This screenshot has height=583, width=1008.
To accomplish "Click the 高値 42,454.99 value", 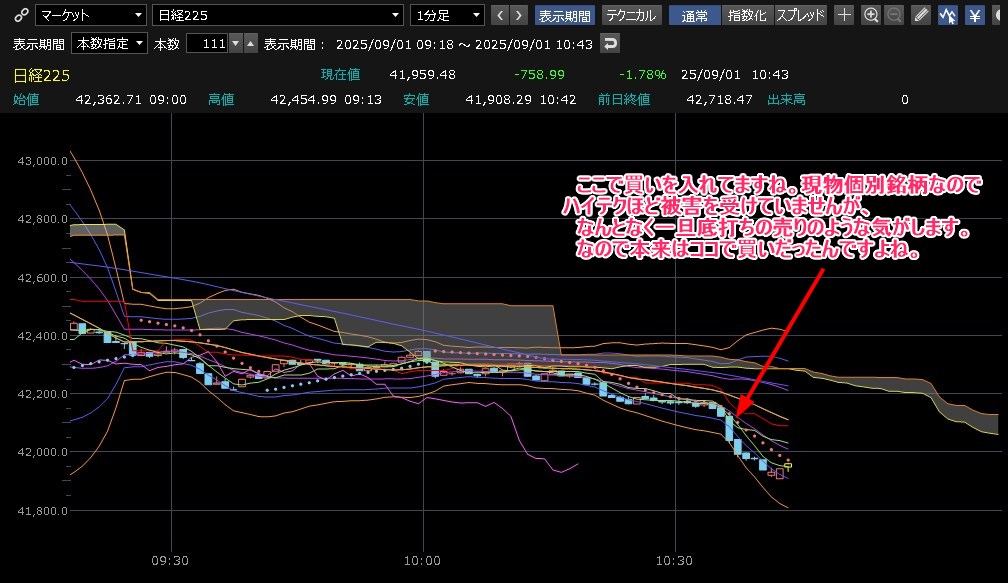I will (303, 100).
